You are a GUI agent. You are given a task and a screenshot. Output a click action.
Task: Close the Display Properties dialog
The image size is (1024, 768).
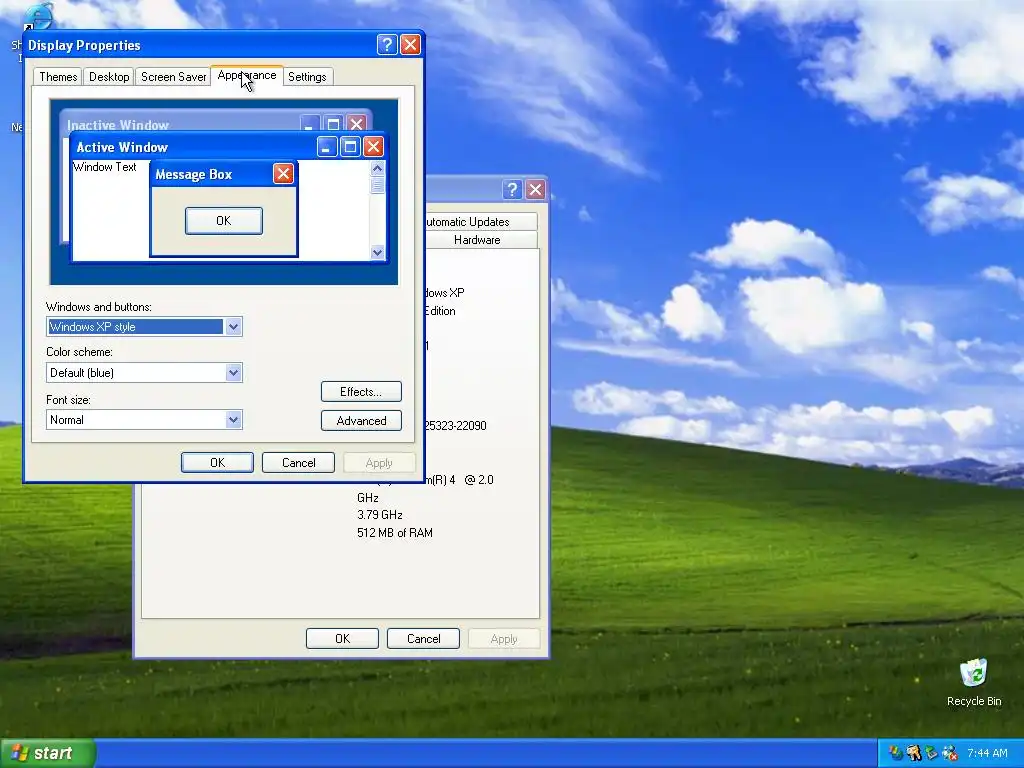(410, 44)
